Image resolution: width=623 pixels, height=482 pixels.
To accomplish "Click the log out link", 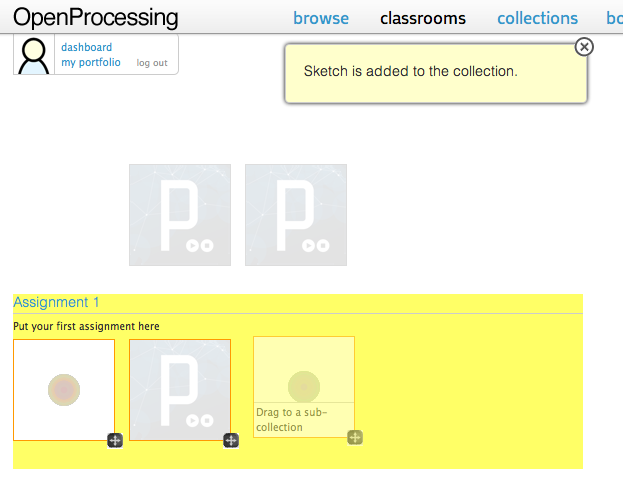I will click(152, 63).
